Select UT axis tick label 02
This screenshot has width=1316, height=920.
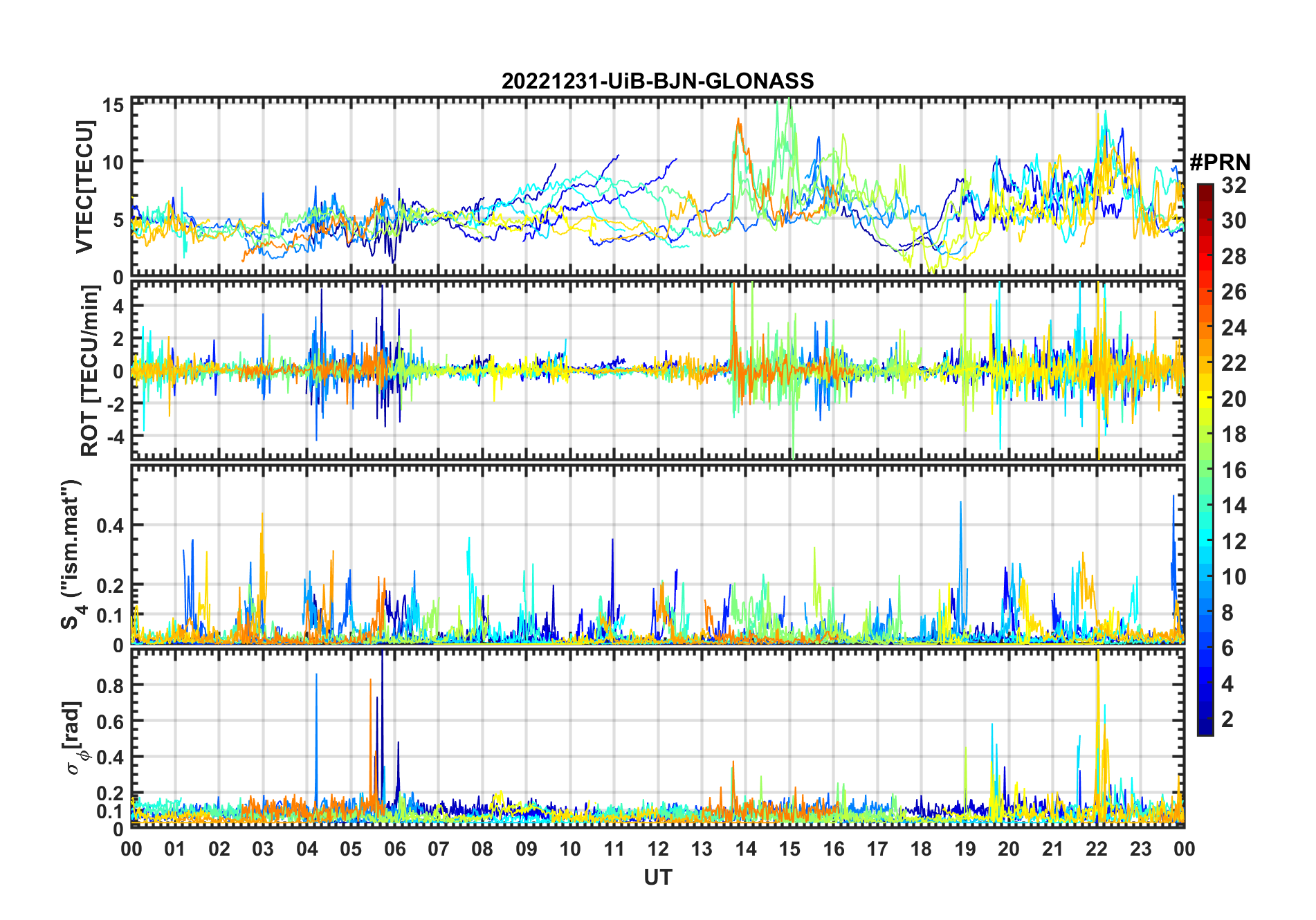pos(219,849)
